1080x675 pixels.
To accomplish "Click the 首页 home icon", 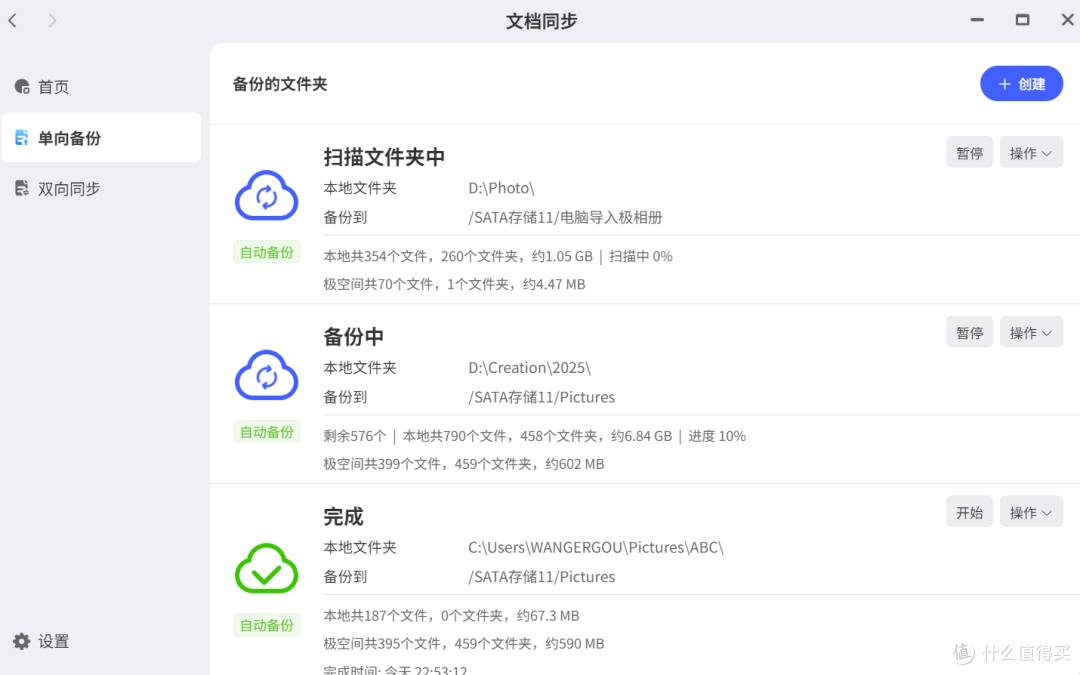I will (22, 87).
